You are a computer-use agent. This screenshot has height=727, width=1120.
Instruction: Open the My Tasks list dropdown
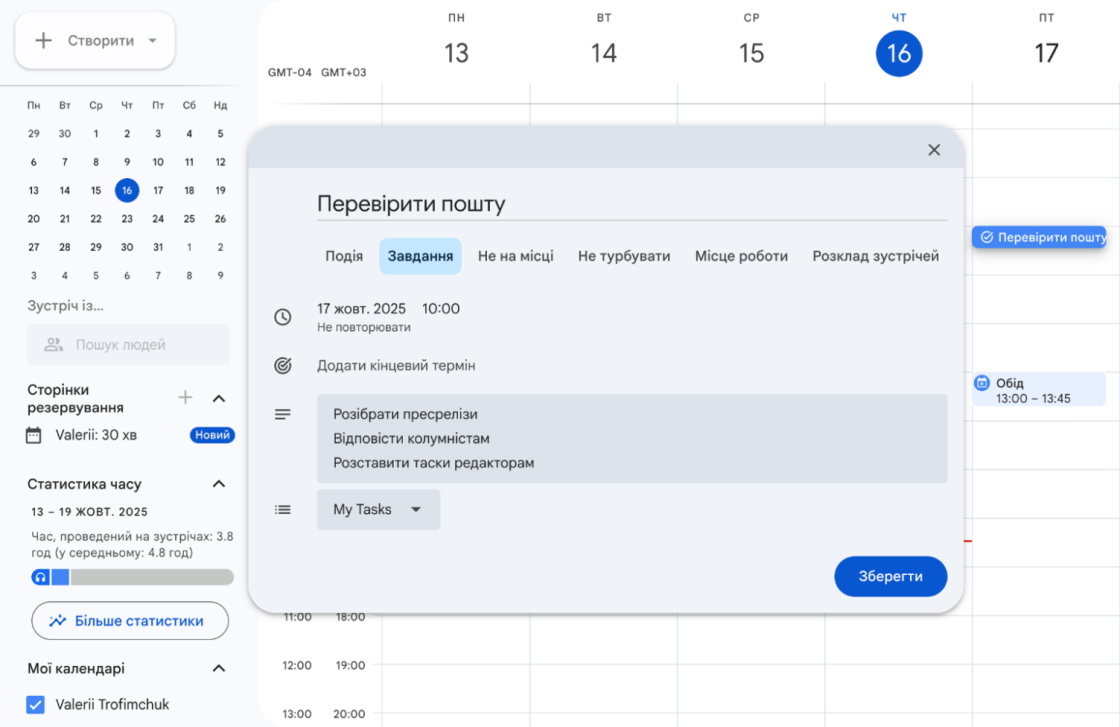click(x=378, y=509)
